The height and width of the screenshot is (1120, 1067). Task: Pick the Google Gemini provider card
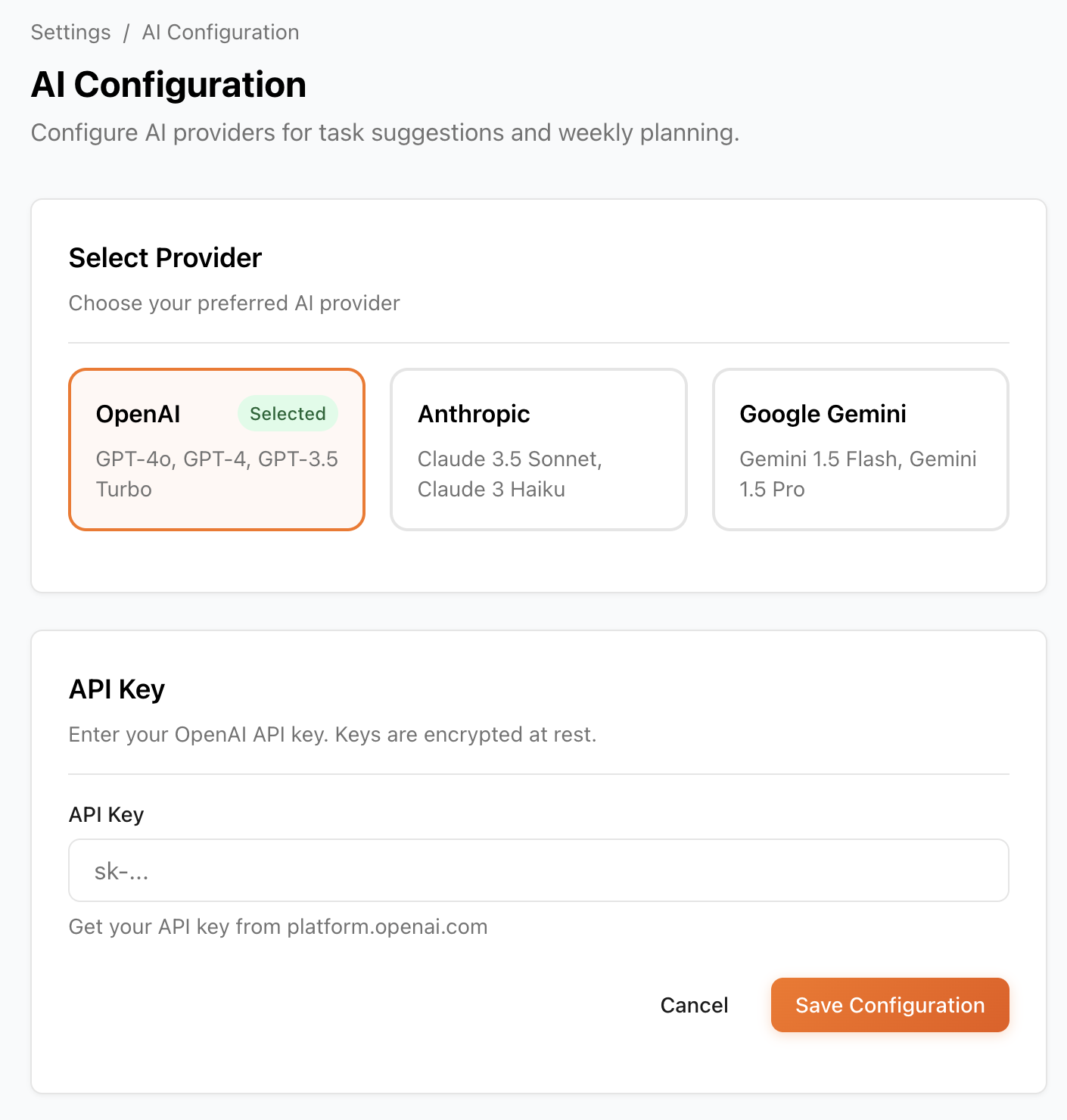(860, 450)
